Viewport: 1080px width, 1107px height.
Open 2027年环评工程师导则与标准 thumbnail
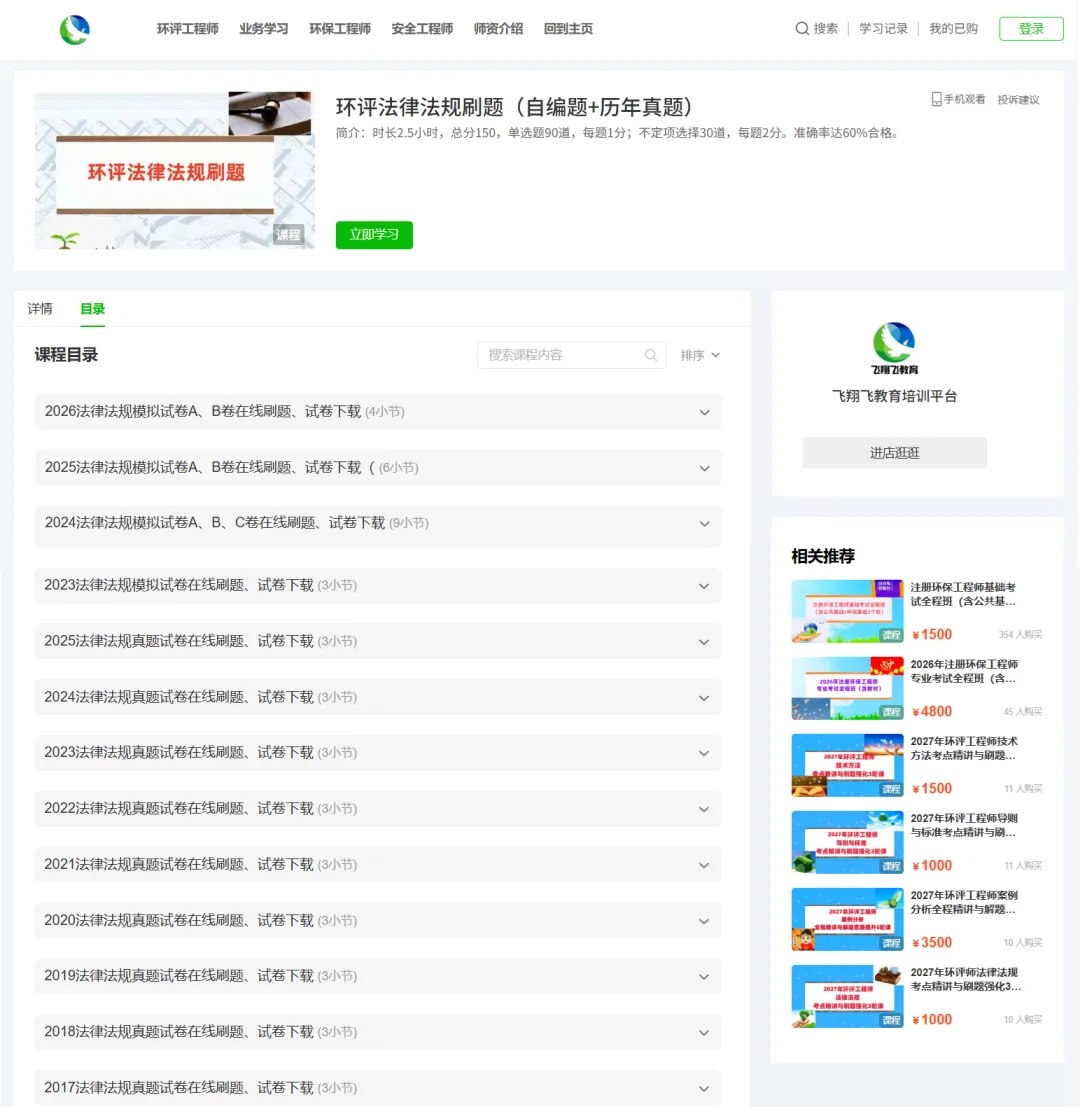(847, 842)
